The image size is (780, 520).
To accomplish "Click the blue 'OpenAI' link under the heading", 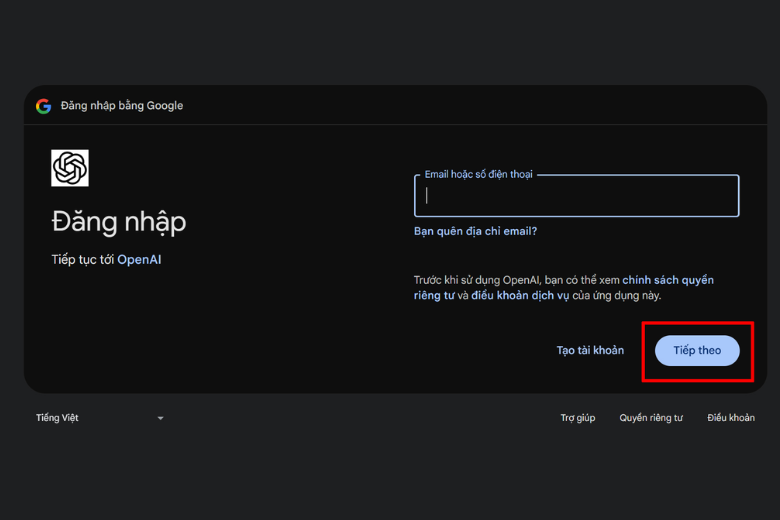I will tap(139, 260).
